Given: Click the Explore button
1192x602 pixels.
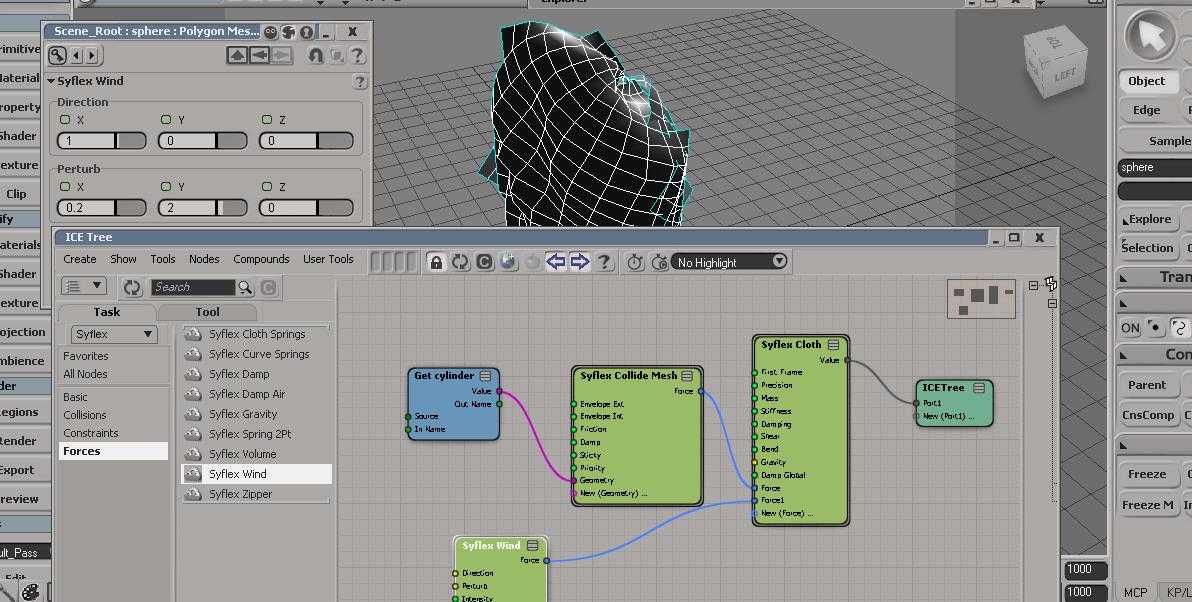Looking at the screenshot, I should point(1149,220).
